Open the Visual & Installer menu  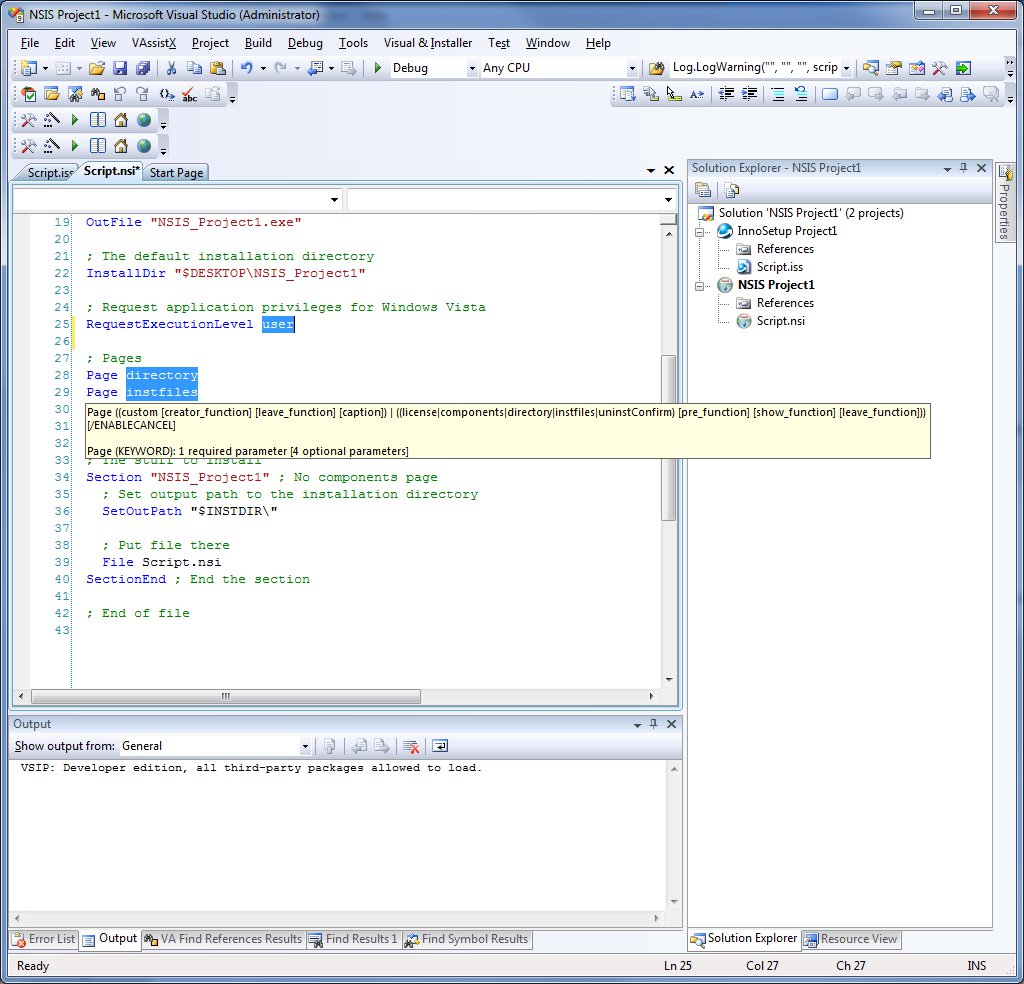(428, 43)
